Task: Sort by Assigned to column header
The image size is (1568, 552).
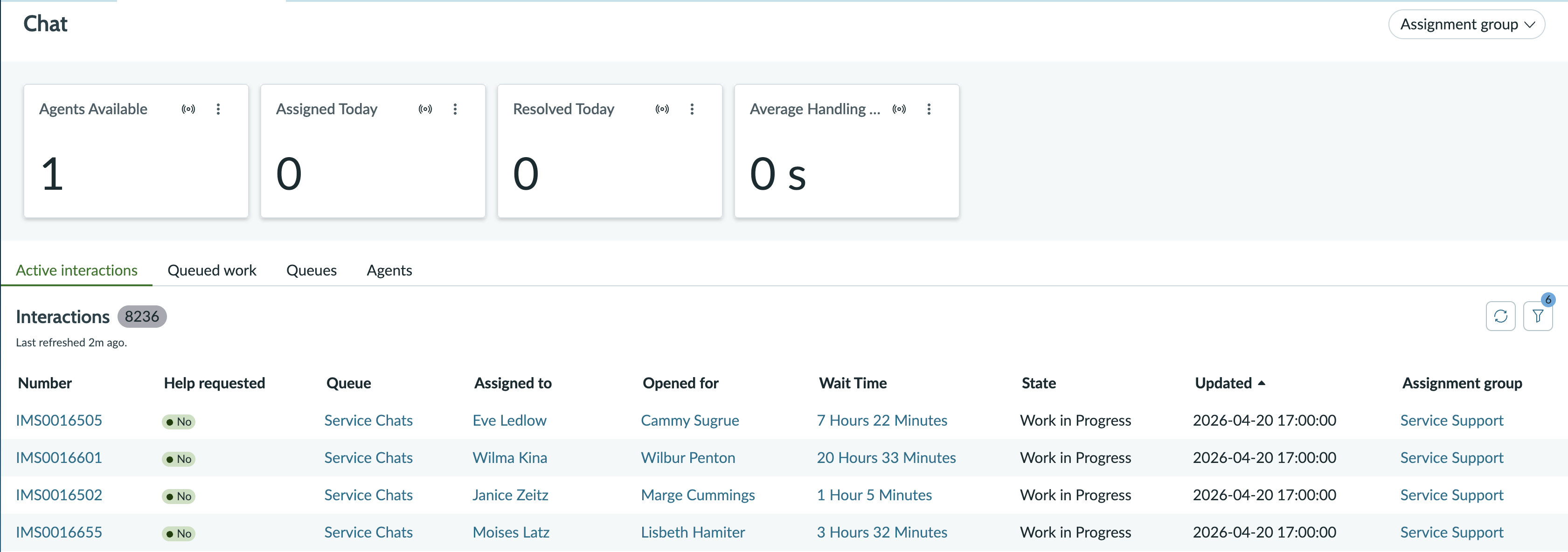Action: click(513, 383)
